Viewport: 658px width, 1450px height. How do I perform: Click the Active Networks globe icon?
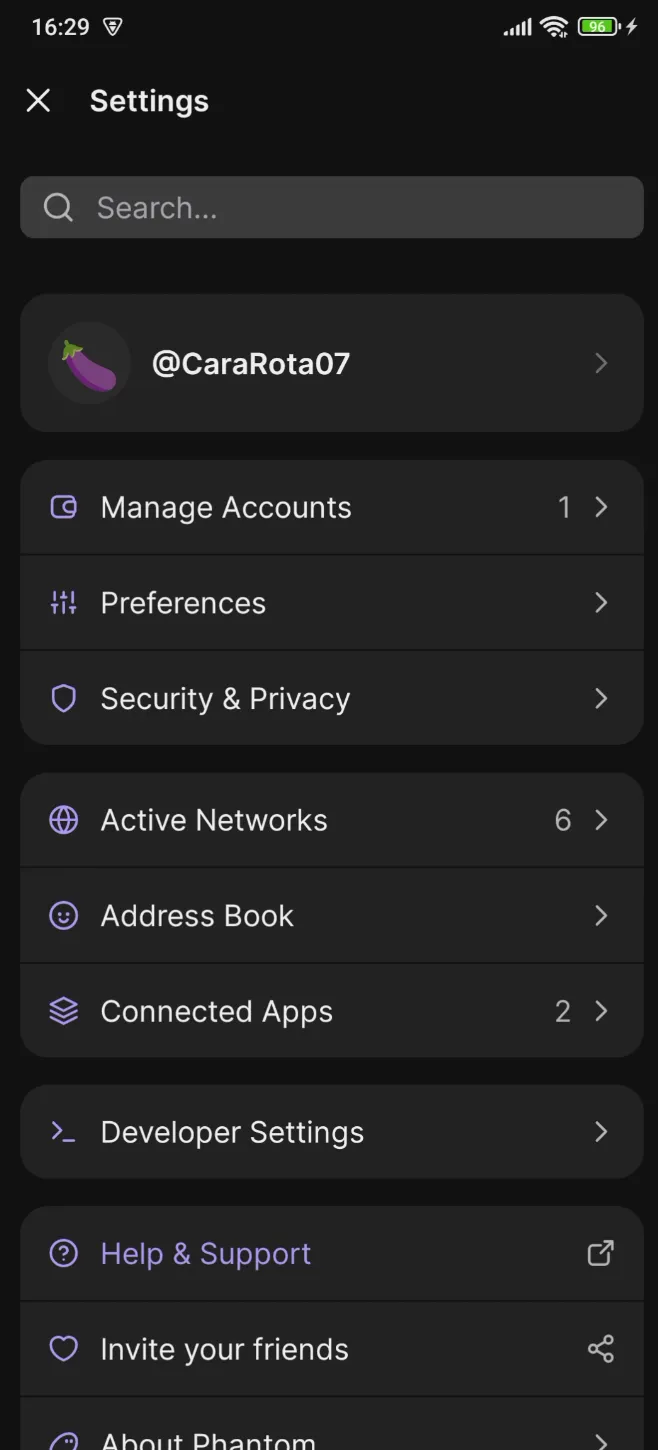pyautogui.click(x=63, y=819)
